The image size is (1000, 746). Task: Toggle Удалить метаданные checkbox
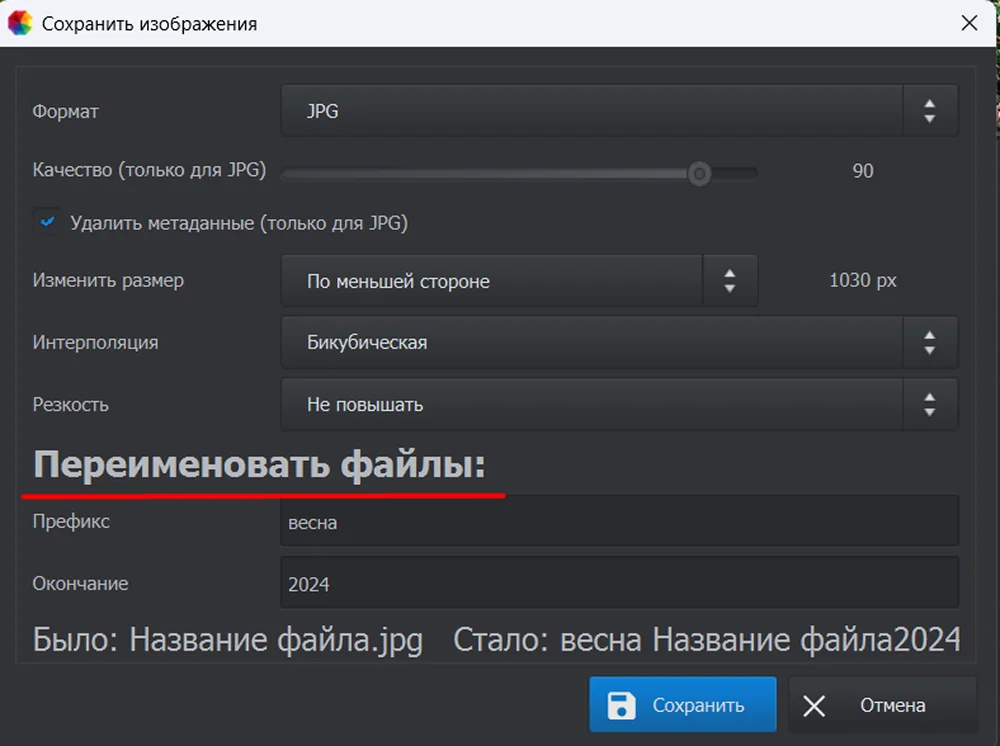click(47, 223)
